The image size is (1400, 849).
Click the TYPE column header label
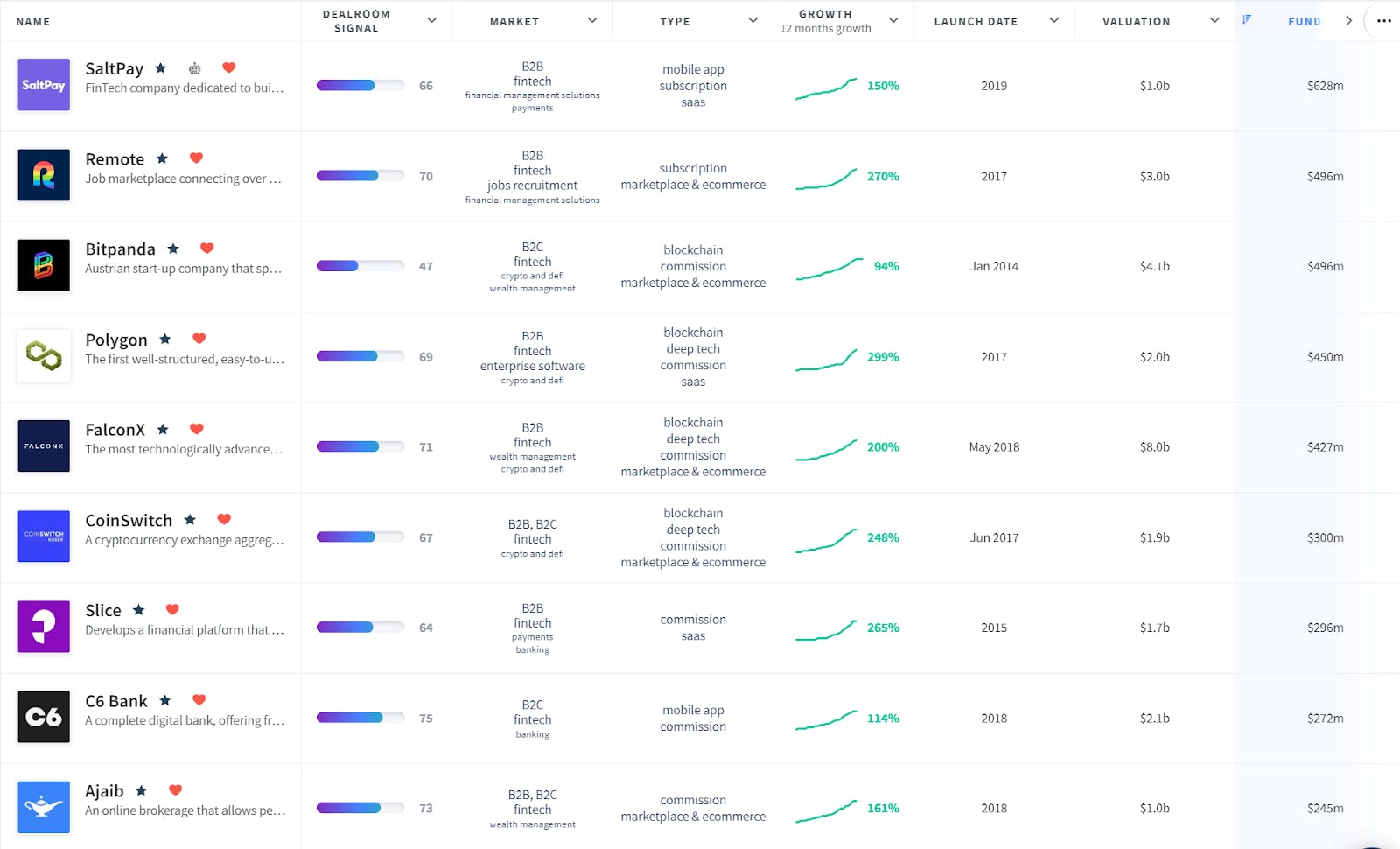click(675, 21)
